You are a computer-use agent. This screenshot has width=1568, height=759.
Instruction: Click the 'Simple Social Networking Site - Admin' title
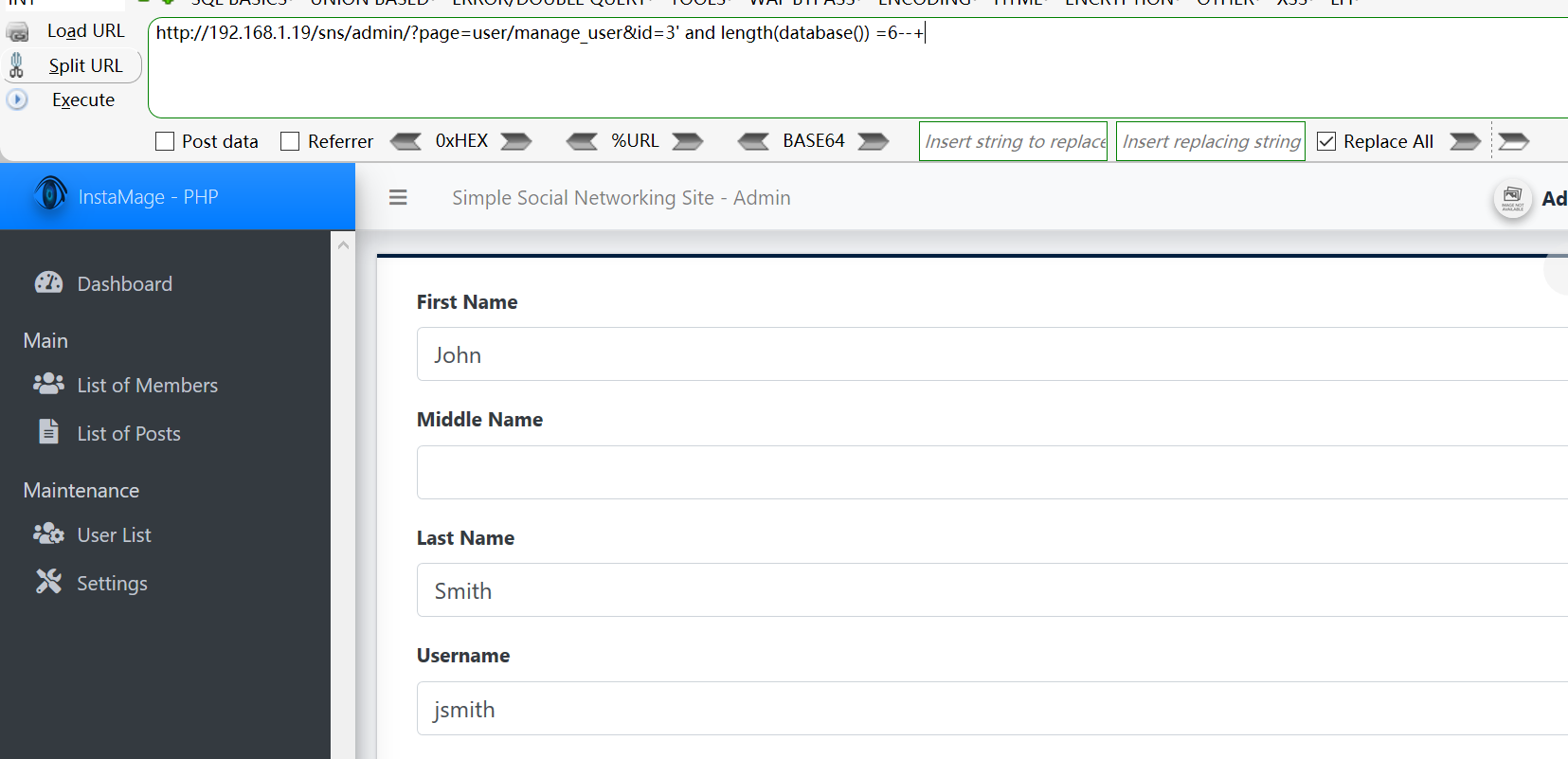click(622, 197)
